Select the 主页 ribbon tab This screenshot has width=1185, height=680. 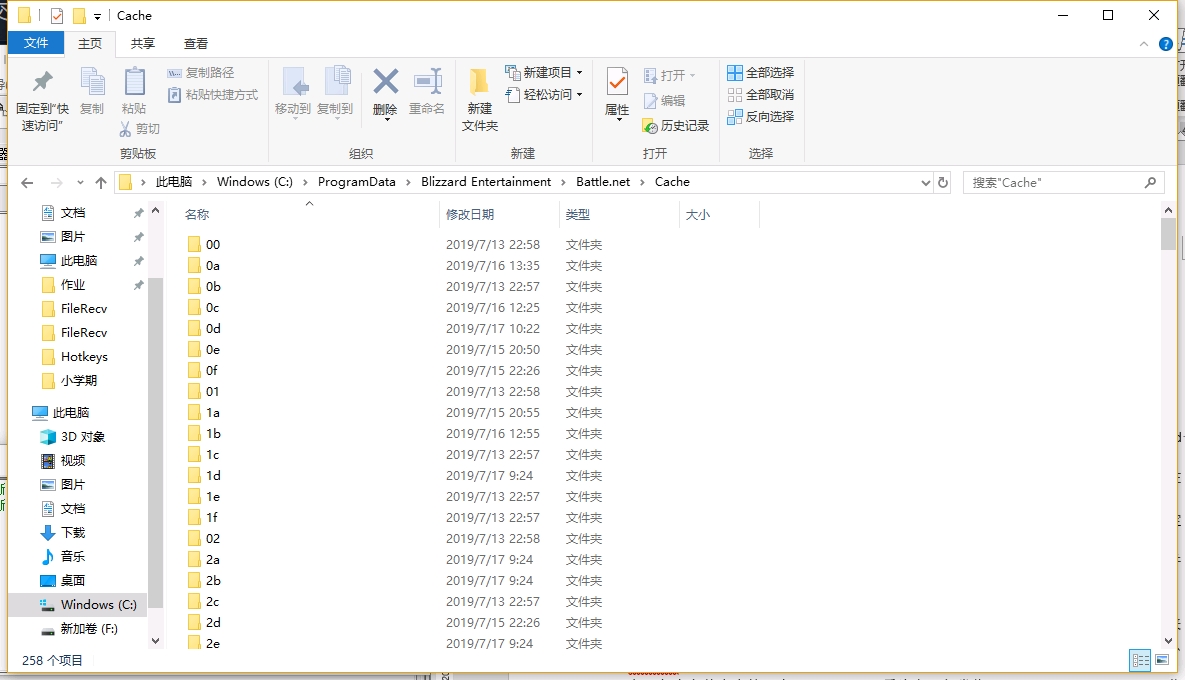90,44
